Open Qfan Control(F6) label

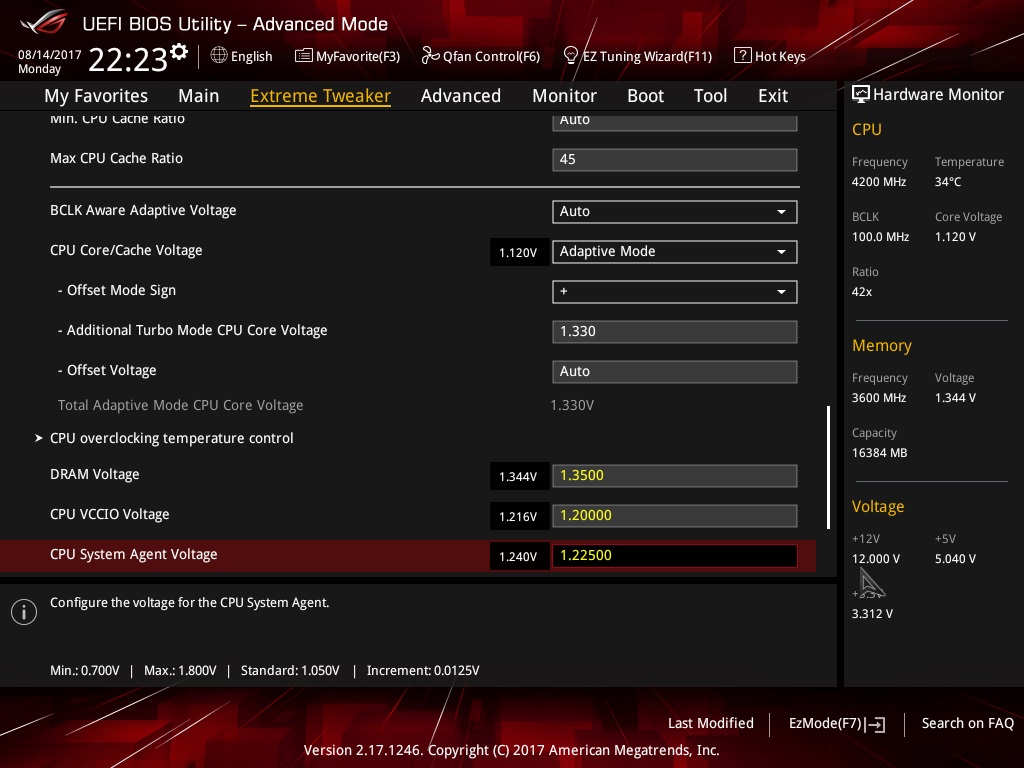(x=491, y=56)
